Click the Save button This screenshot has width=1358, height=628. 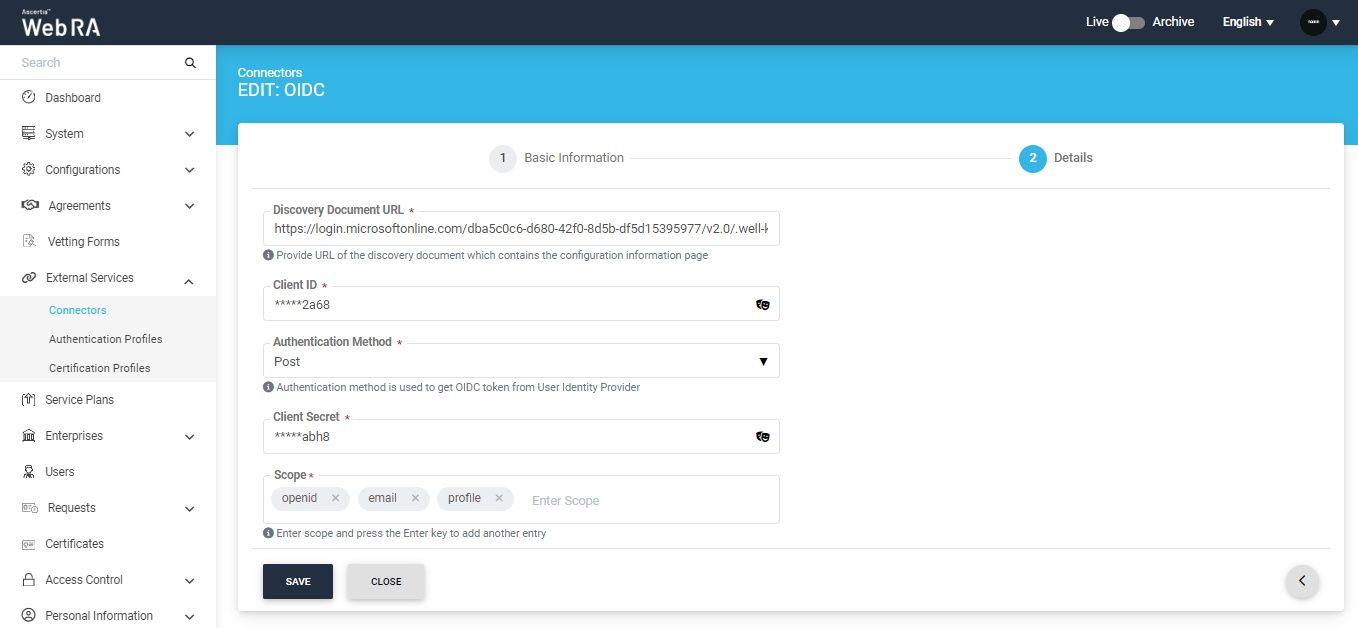tap(298, 582)
